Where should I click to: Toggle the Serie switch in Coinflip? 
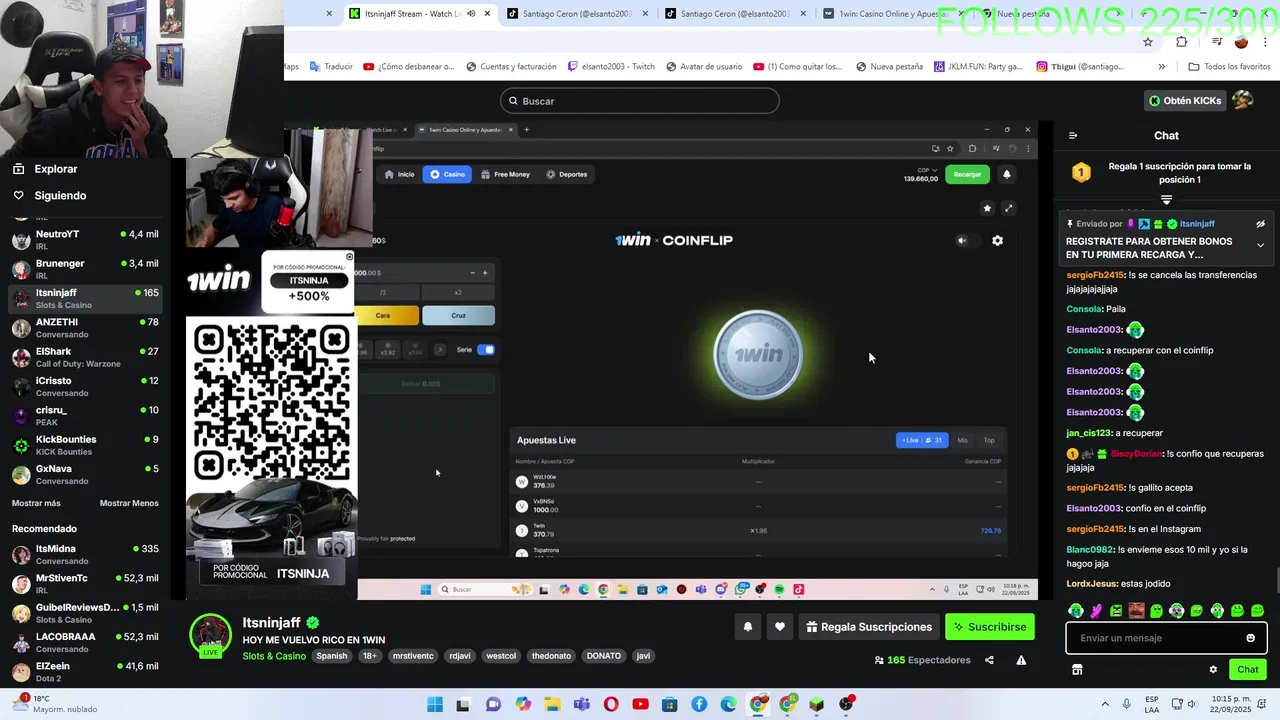(x=486, y=350)
